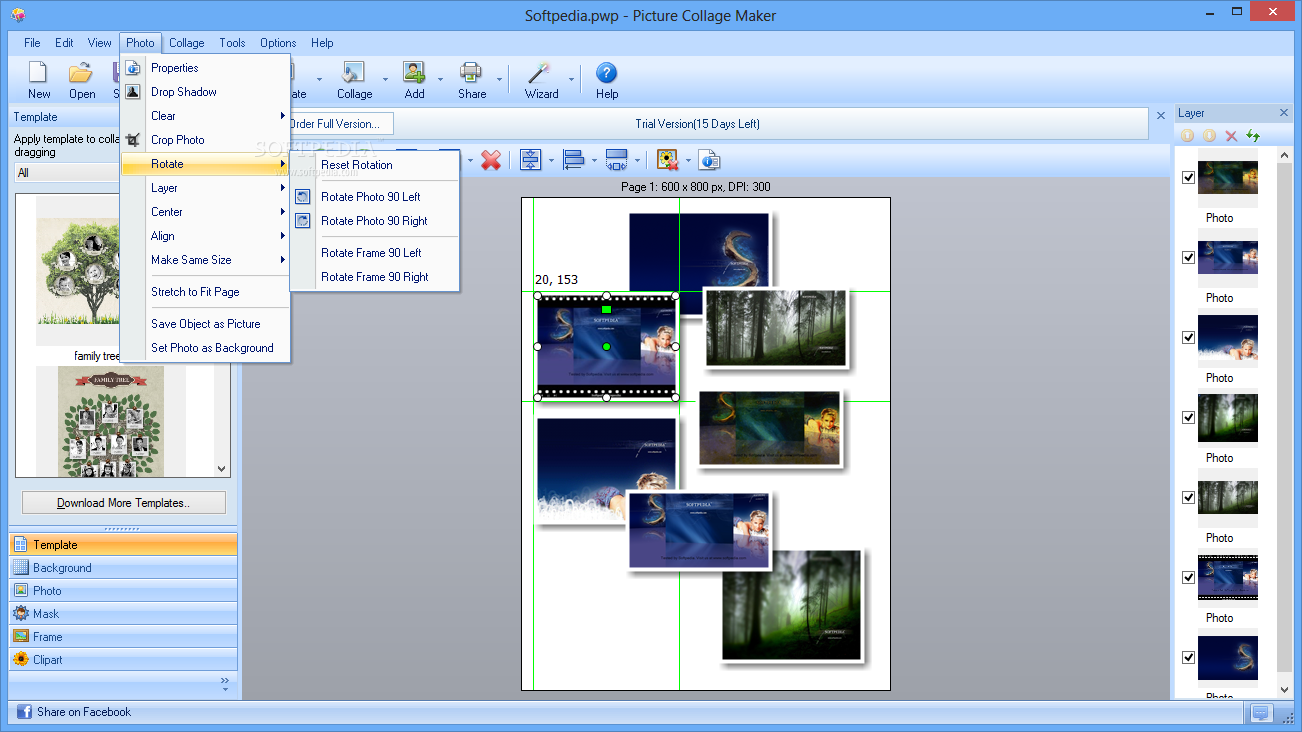Screen dimensions: 1302x732
Task: Uncheck the fifth Photo layer checkbox
Action: pos(1188,498)
